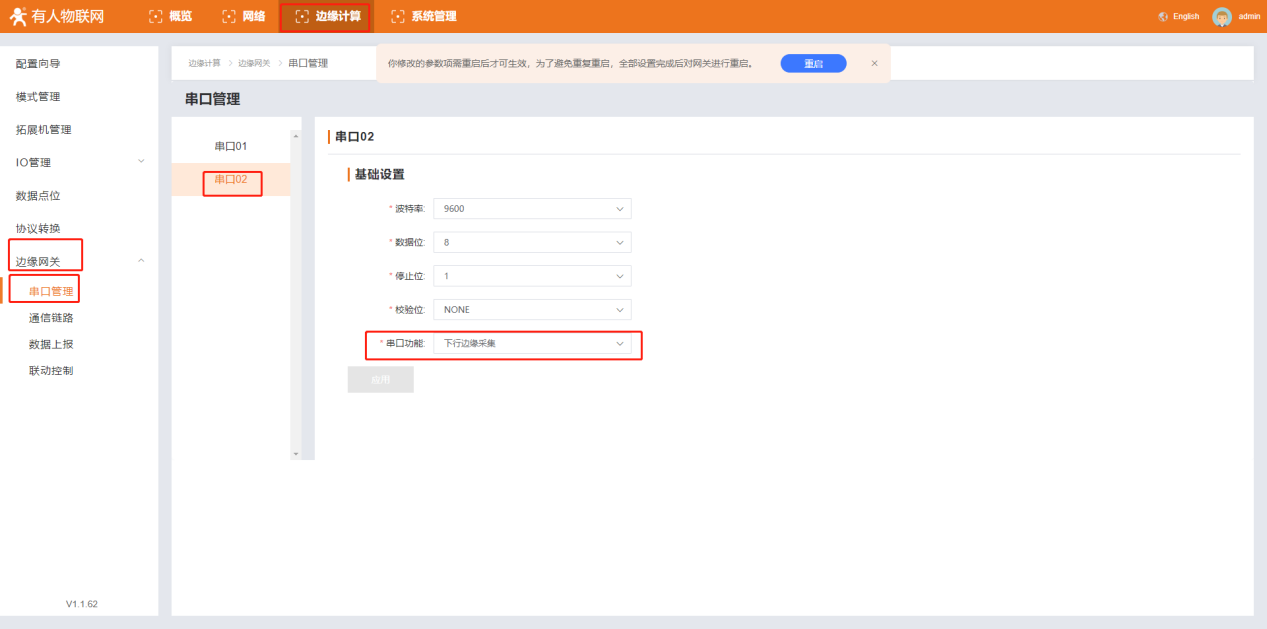The image size is (1267, 629).
Task: Click the globe language icon
Action: click(x=1163, y=17)
